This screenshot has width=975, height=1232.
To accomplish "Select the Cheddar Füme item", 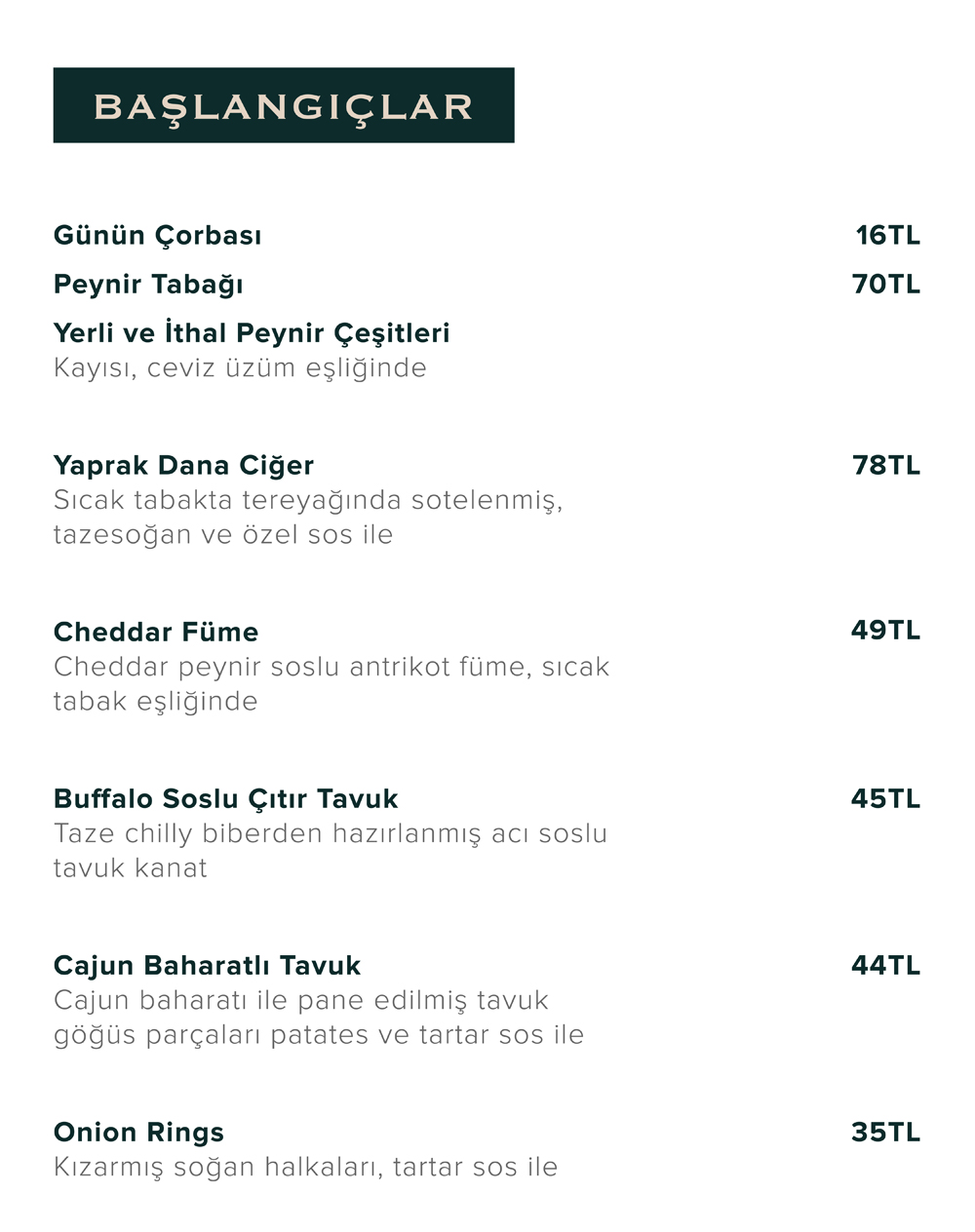I will tap(156, 632).
